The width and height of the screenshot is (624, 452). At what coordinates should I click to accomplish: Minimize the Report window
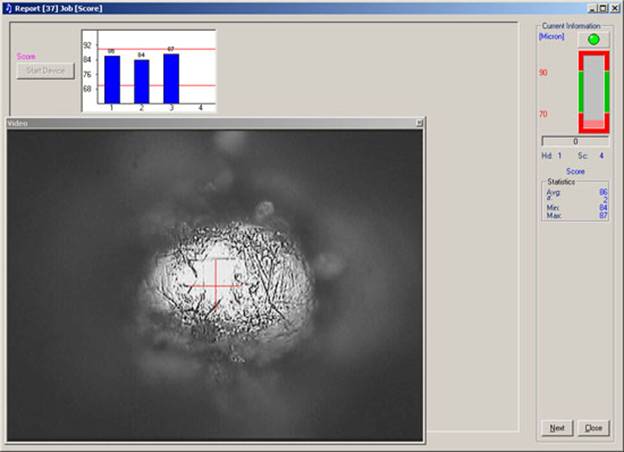[x=588, y=8]
